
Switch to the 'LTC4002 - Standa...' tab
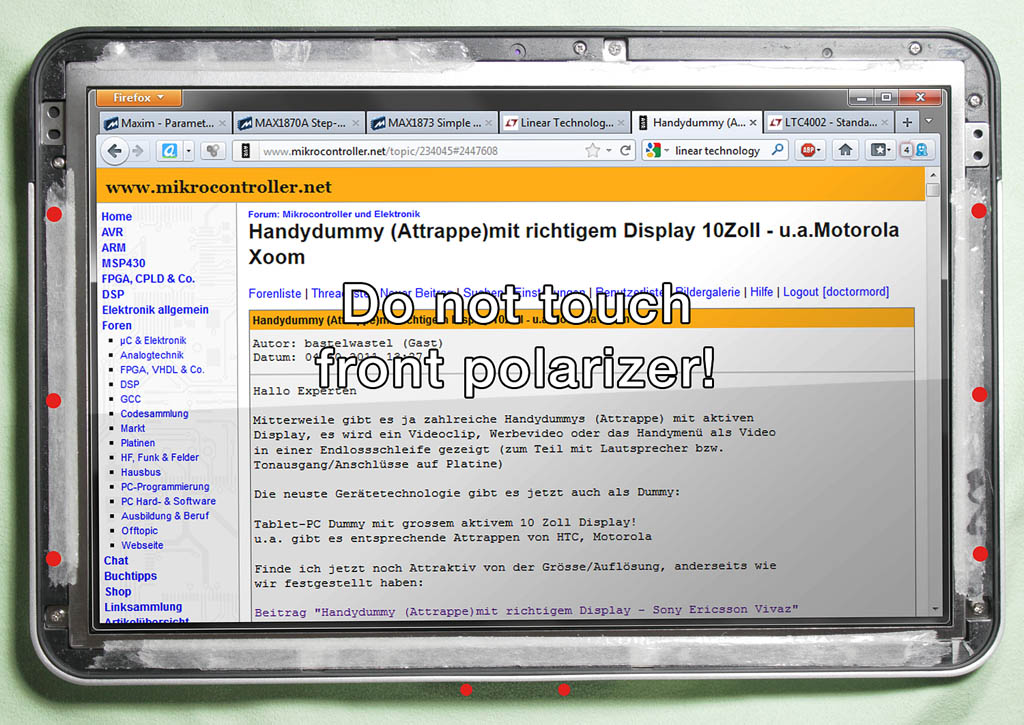pyautogui.click(x=829, y=122)
